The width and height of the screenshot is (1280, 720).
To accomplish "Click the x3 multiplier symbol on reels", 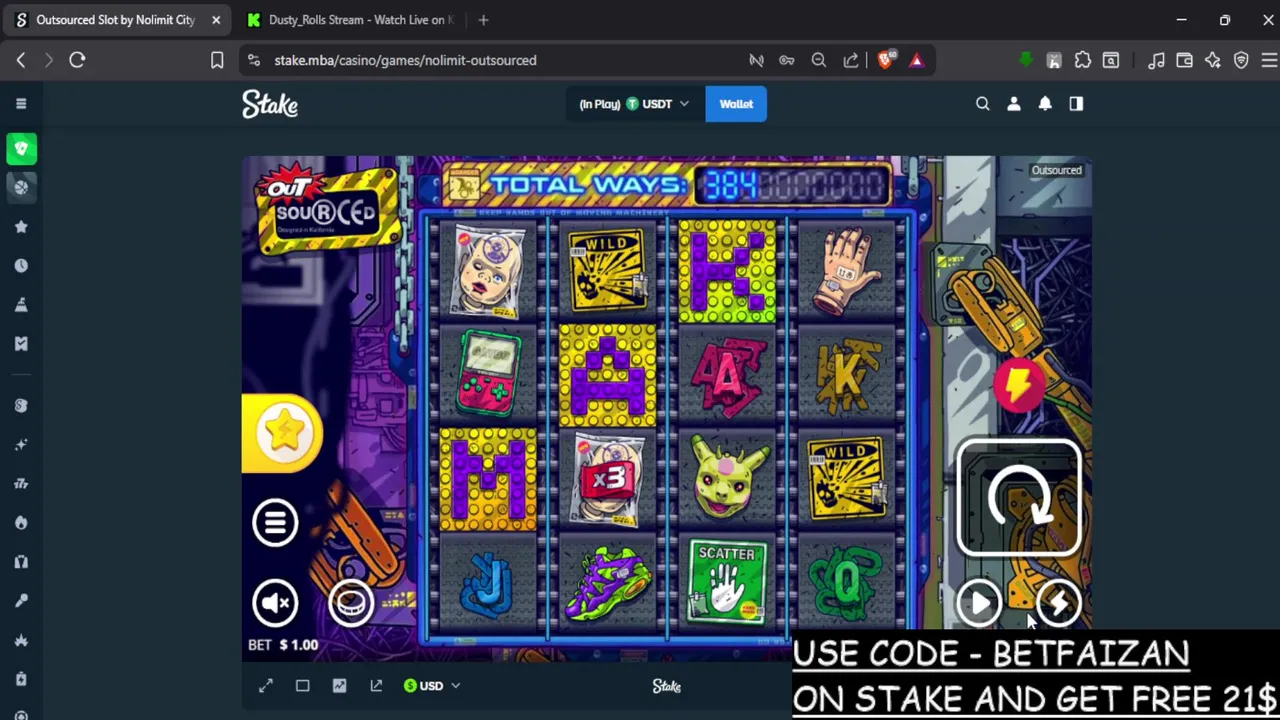I will pyautogui.click(x=608, y=478).
